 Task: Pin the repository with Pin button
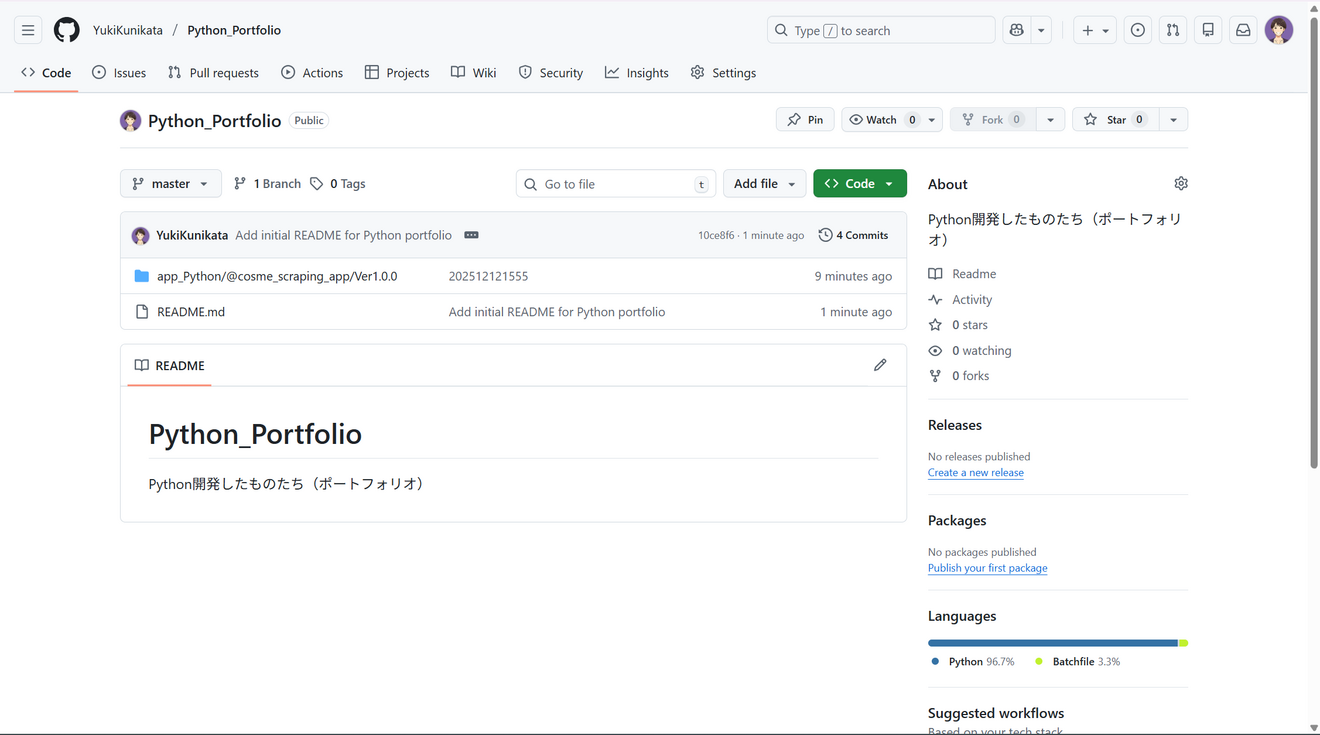(x=805, y=120)
